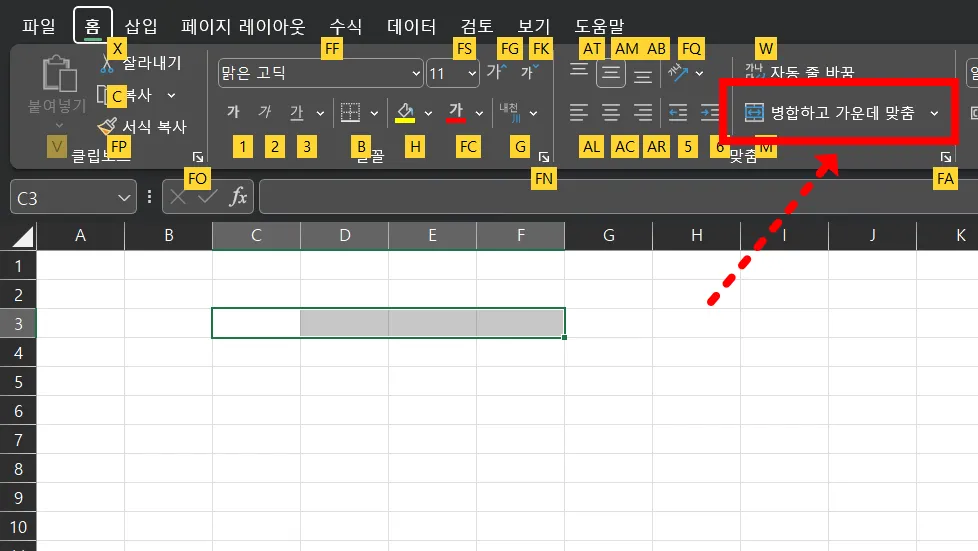Expand the Name Box dropdown next to C3

(x=123, y=198)
